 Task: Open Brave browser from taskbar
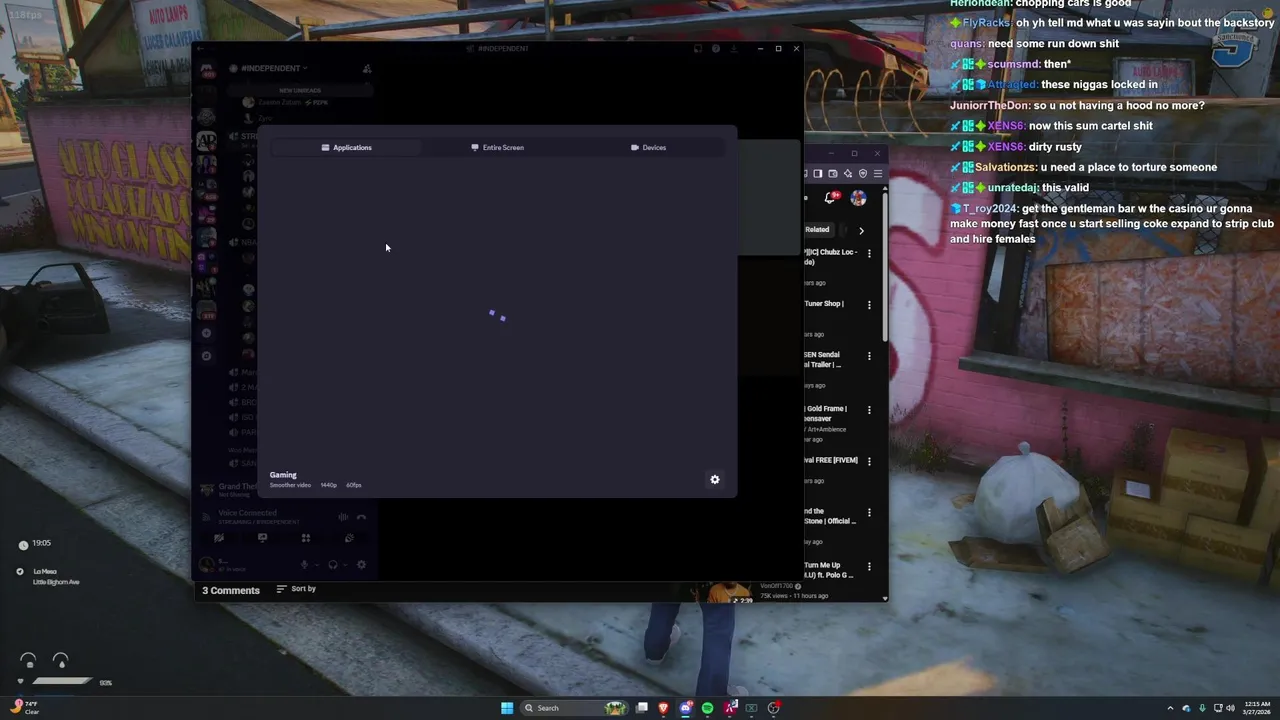click(663, 708)
